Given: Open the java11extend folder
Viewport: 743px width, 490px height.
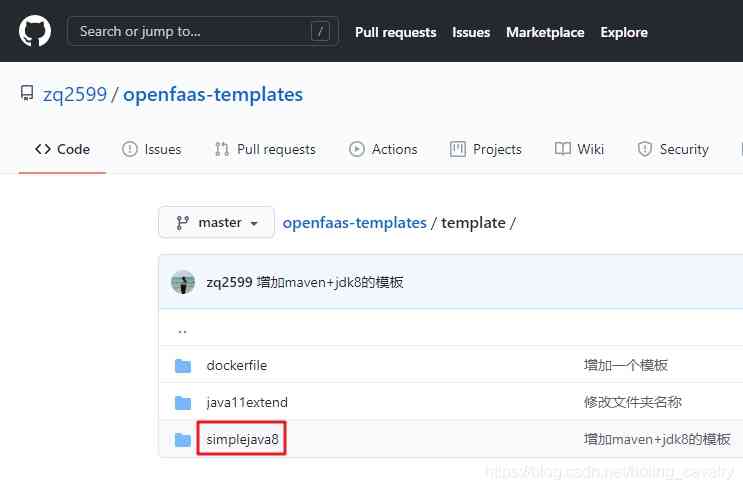Looking at the screenshot, I should point(247,402).
